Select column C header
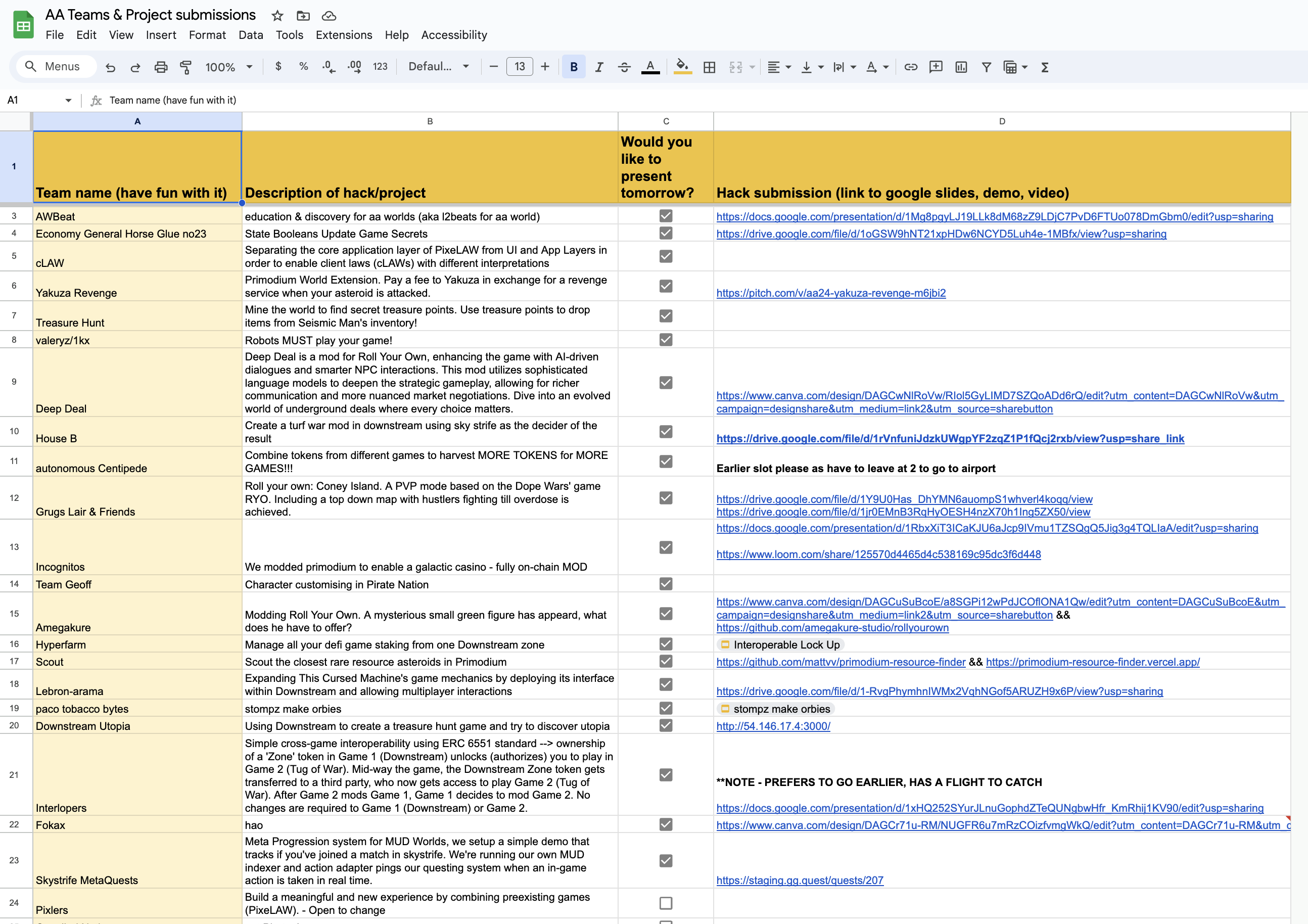Viewport: 1308px width, 924px height. (x=666, y=121)
